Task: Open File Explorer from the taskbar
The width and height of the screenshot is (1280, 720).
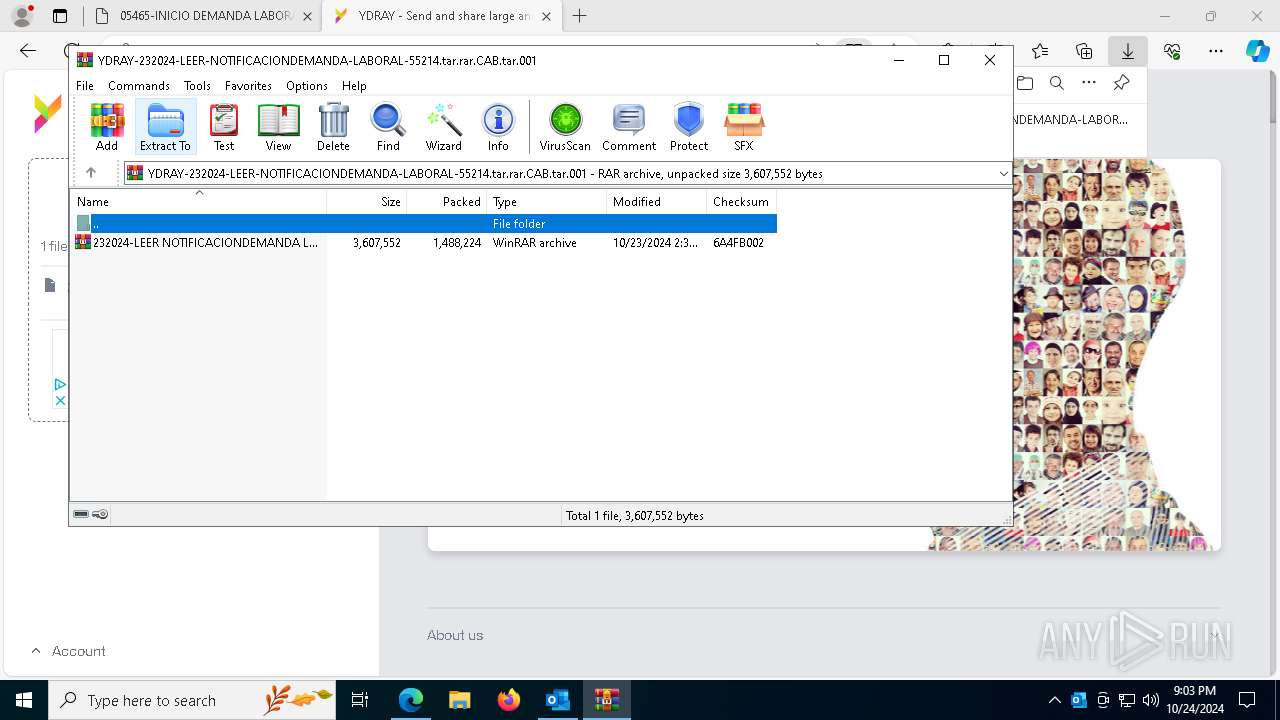Action: click(x=459, y=700)
